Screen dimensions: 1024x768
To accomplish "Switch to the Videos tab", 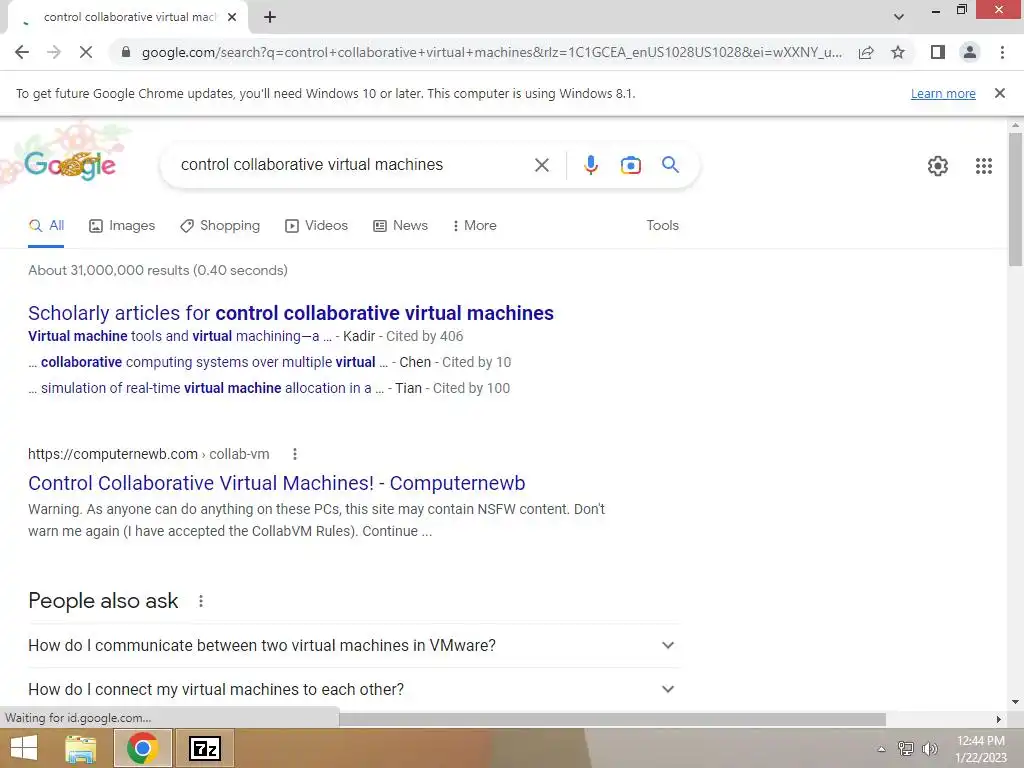I will [317, 225].
